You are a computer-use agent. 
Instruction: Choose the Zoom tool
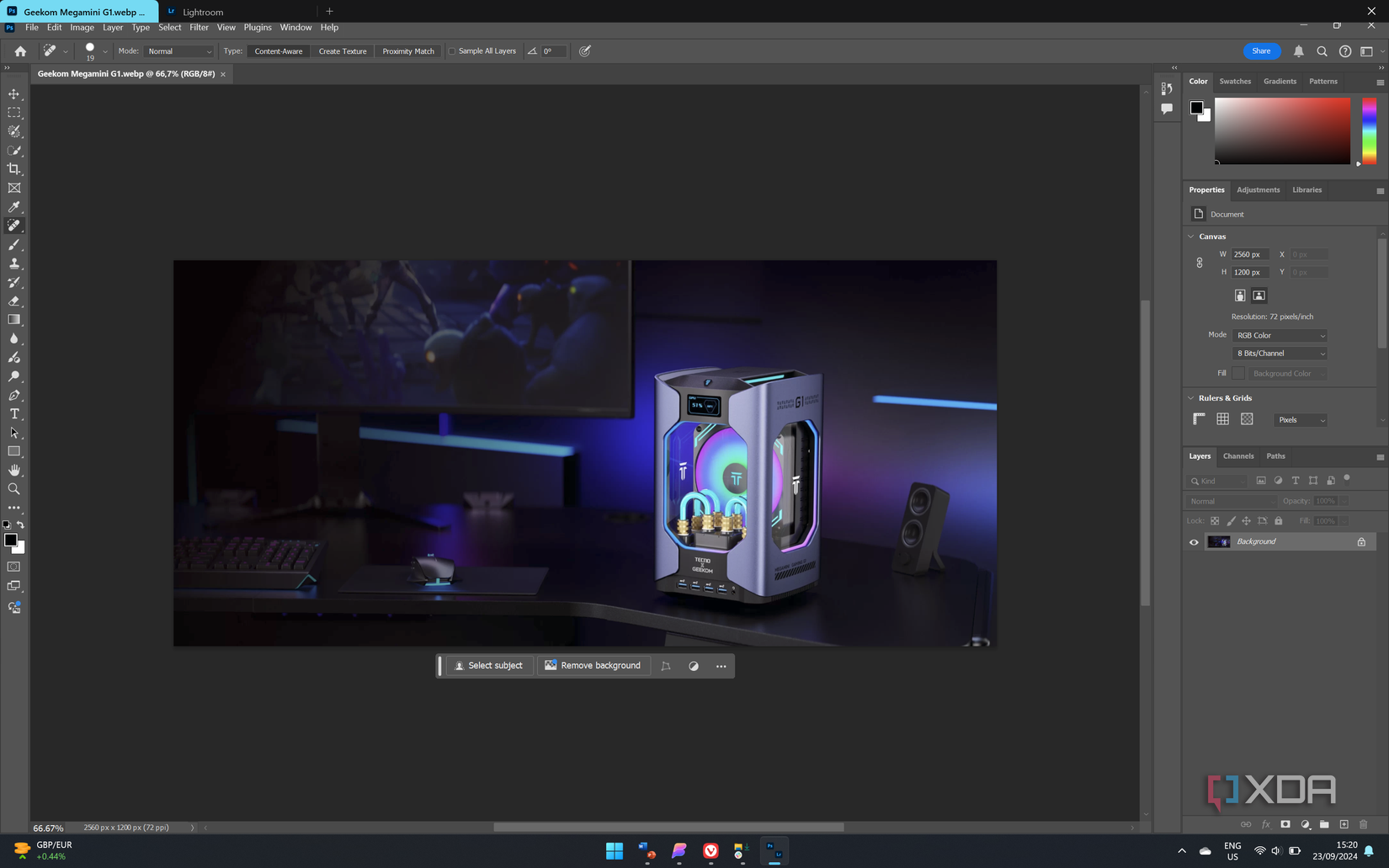point(14,489)
